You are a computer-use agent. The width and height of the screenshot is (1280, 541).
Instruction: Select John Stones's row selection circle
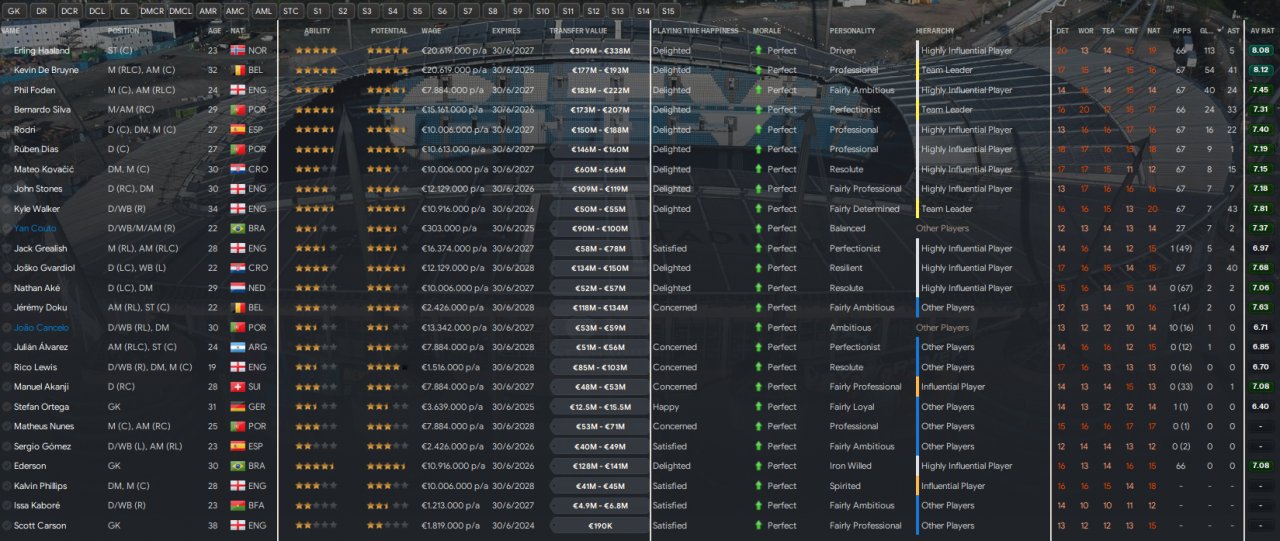click(7, 189)
